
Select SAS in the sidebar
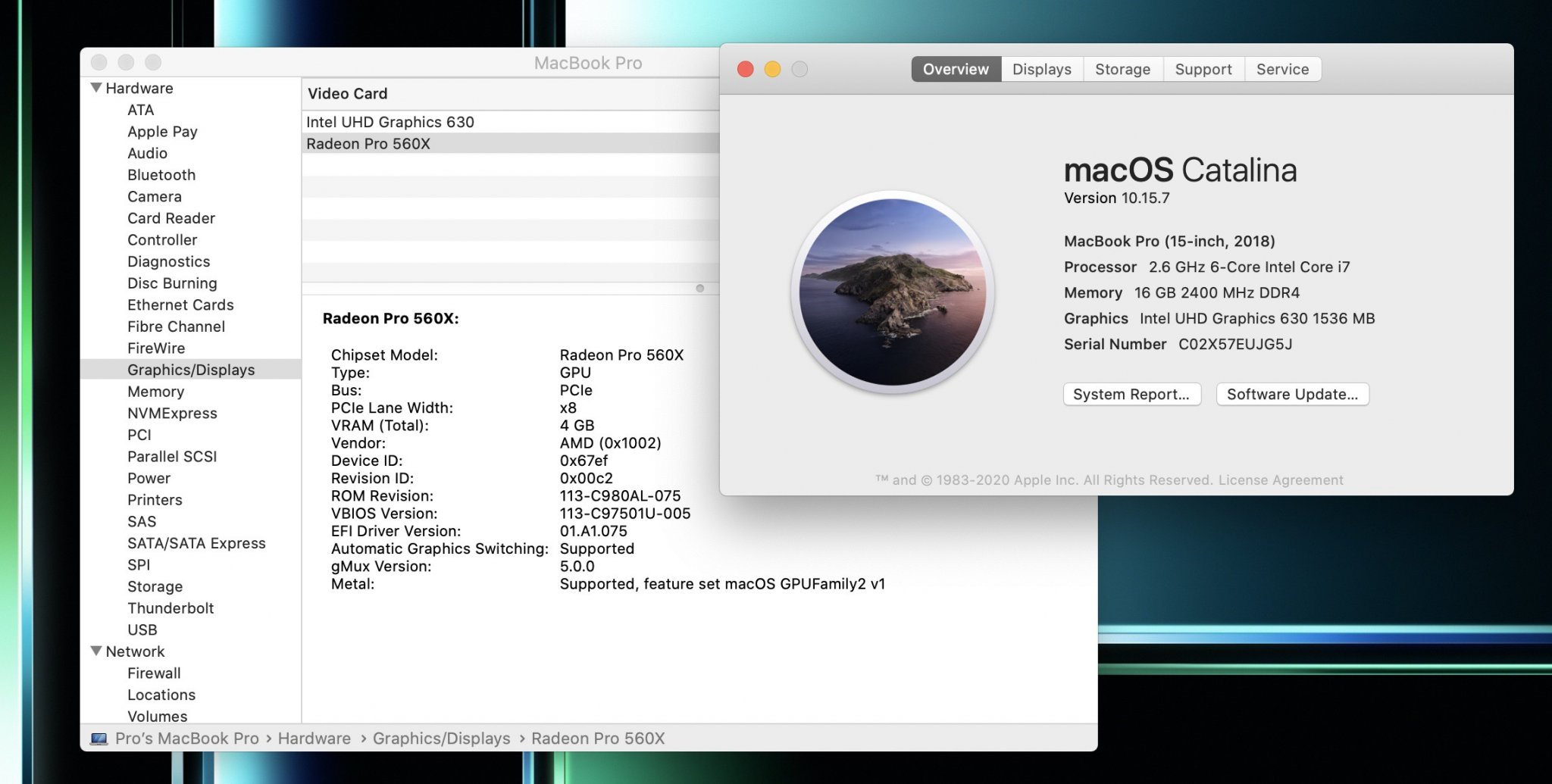coord(142,521)
